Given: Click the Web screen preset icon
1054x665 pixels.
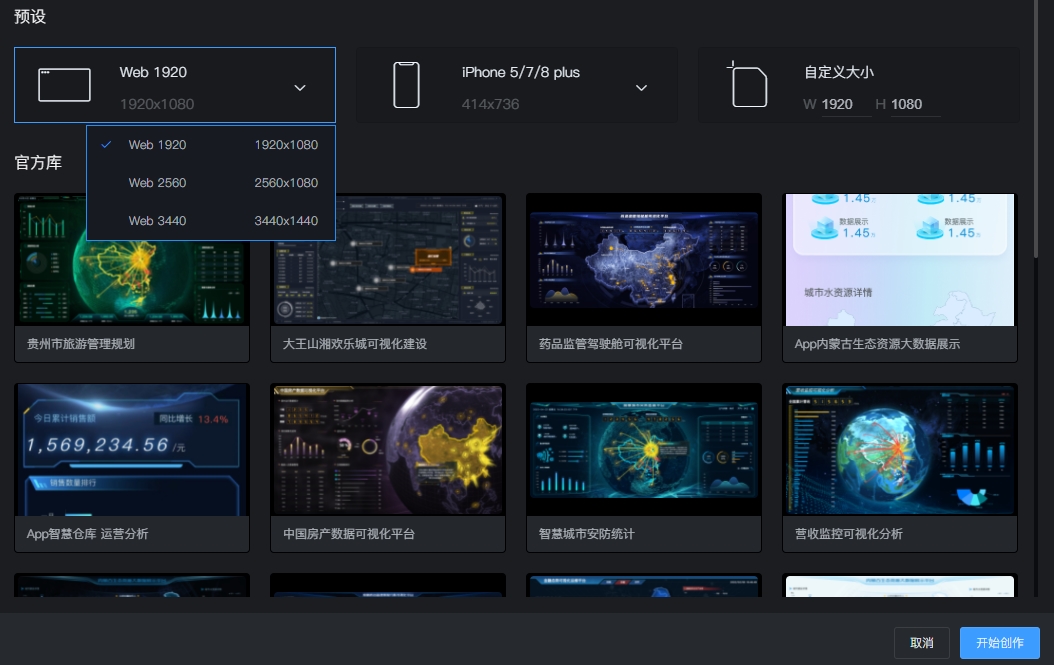Looking at the screenshot, I should tap(65, 85).
